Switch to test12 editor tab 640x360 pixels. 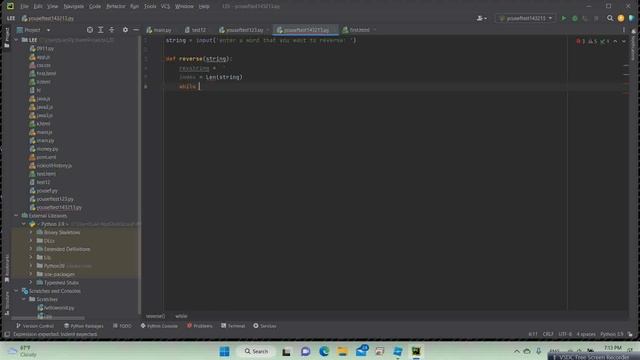[x=196, y=30]
